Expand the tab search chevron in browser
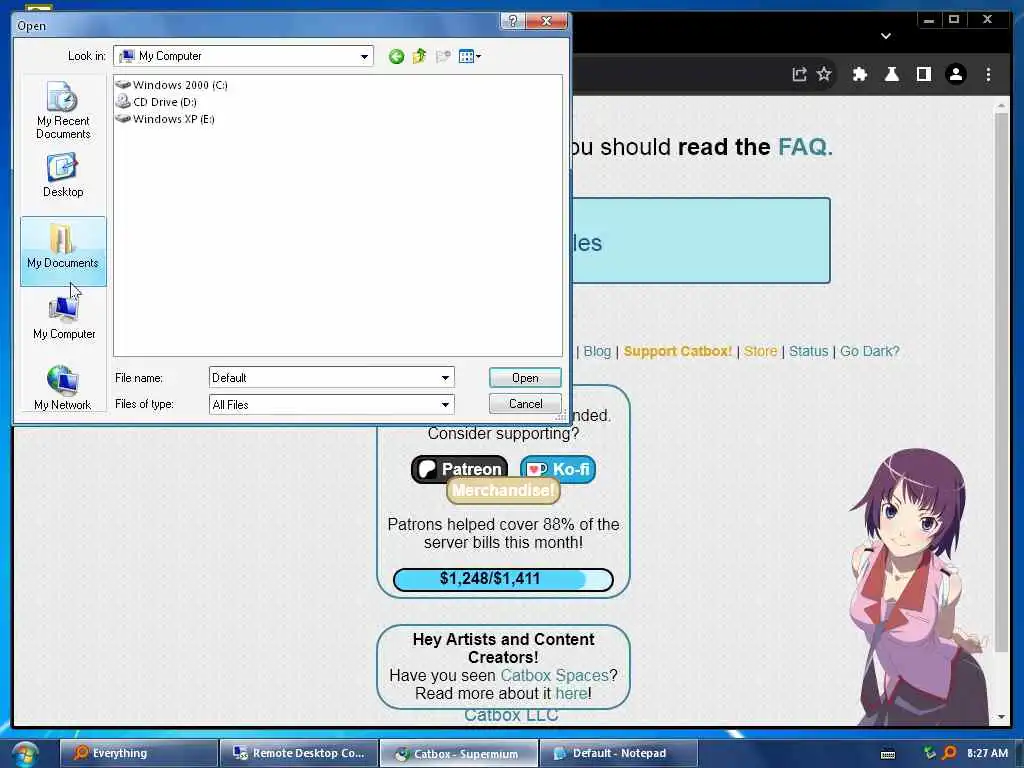The width and height of the screenshot is (1024, 768). [886, 36]
